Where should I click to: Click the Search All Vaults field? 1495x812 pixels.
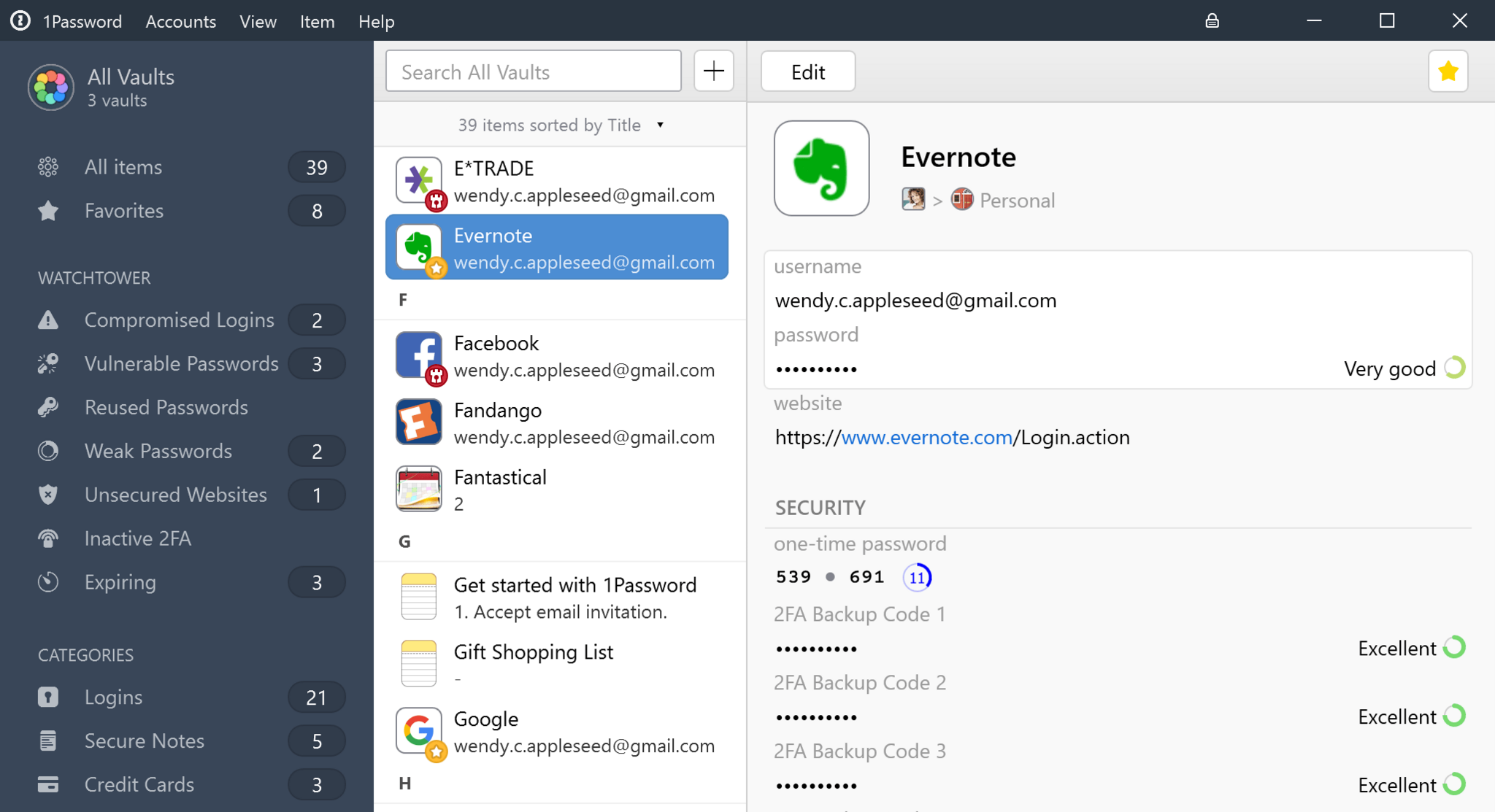[534, 71]
